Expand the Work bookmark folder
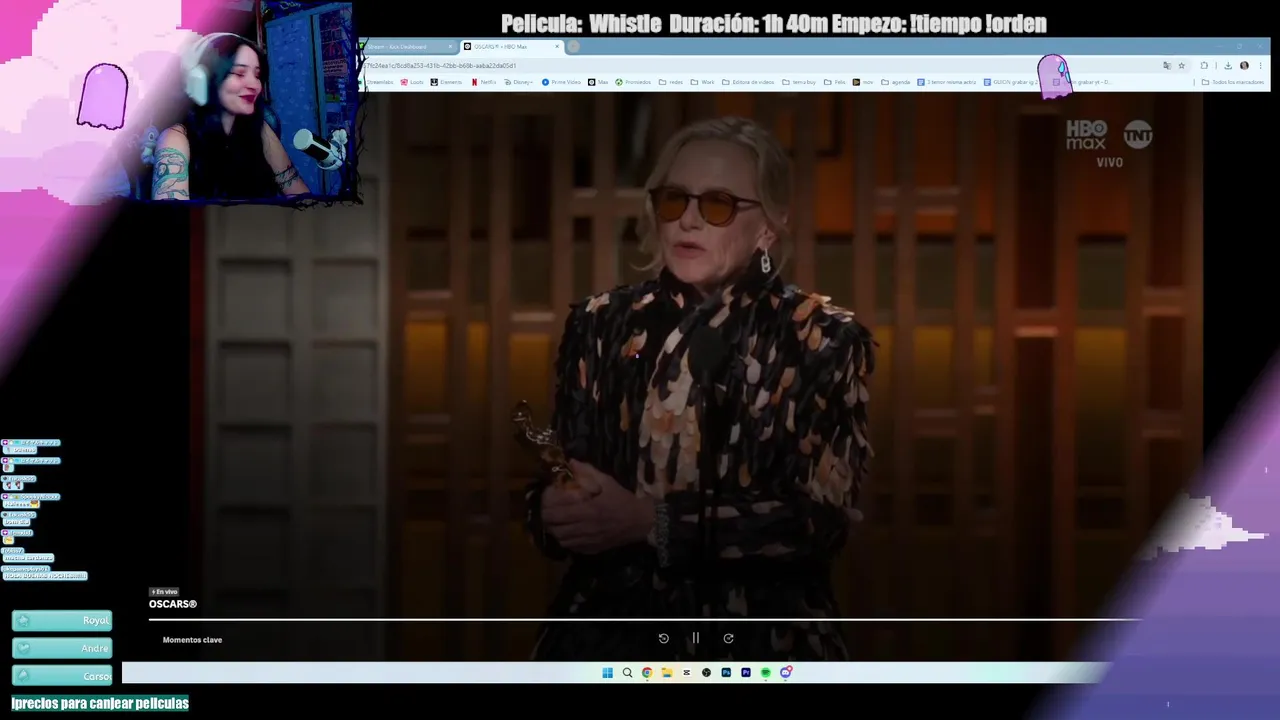The height and width of the screenshot is (720, 1280). (702, 82)
